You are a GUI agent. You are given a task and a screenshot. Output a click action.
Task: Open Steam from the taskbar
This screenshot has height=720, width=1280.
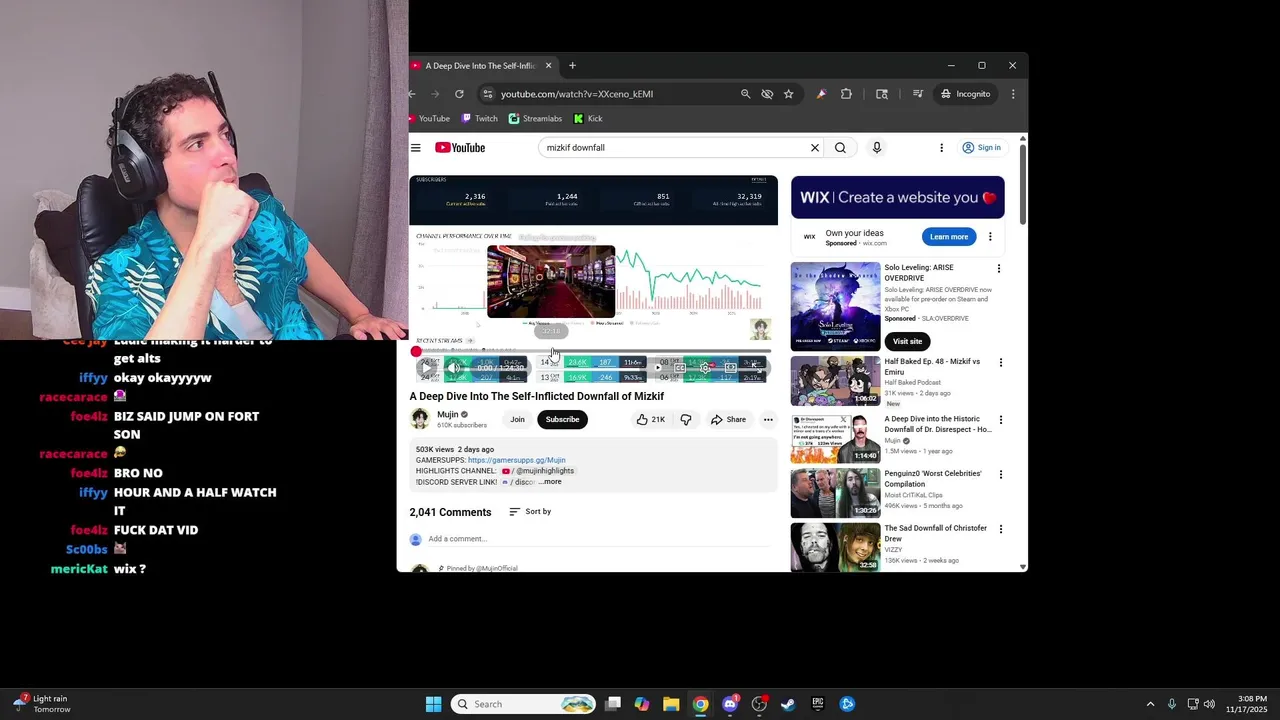click(788, 704)
